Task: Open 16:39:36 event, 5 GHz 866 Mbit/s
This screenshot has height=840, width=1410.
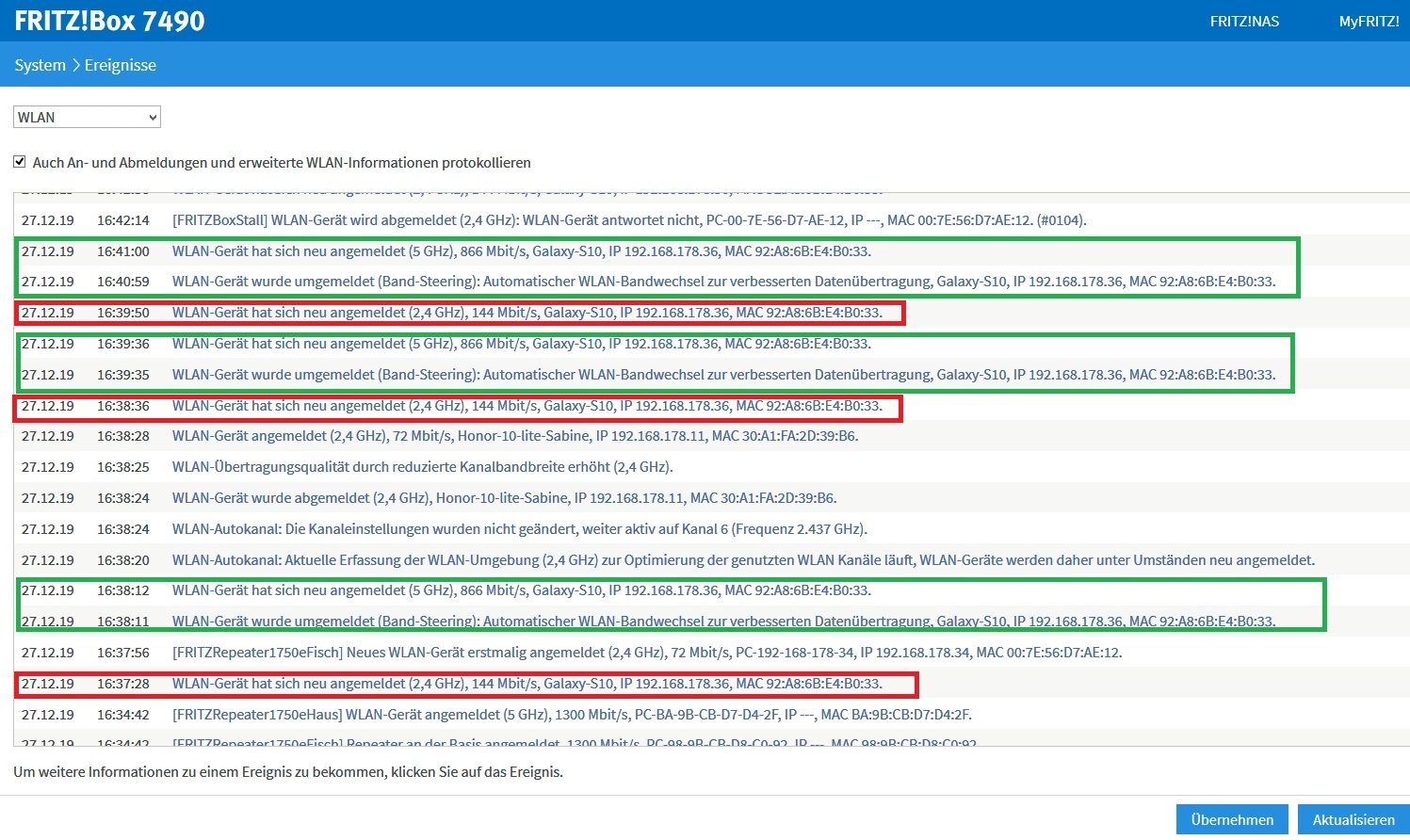Action: (521, 344)
